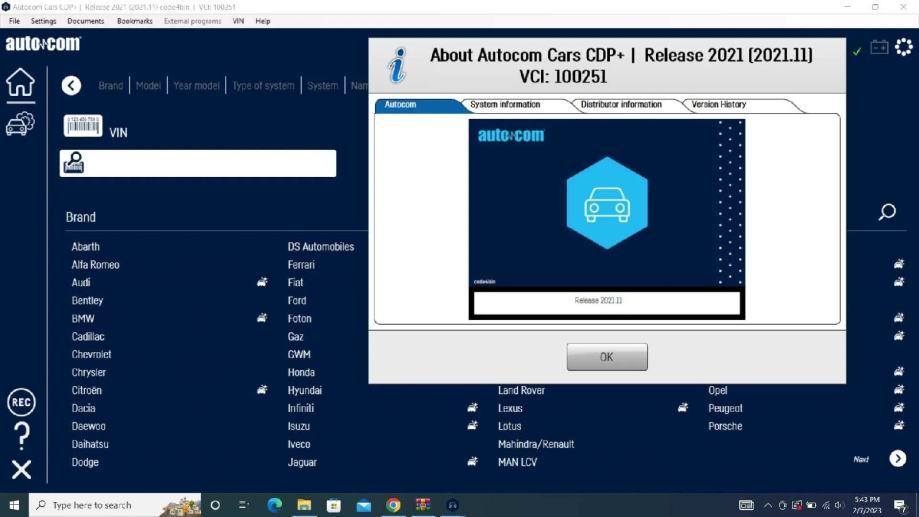Open the Documents menu
Image resolution: width=919 pixels, height=517 pixels.
coord(86,21)
